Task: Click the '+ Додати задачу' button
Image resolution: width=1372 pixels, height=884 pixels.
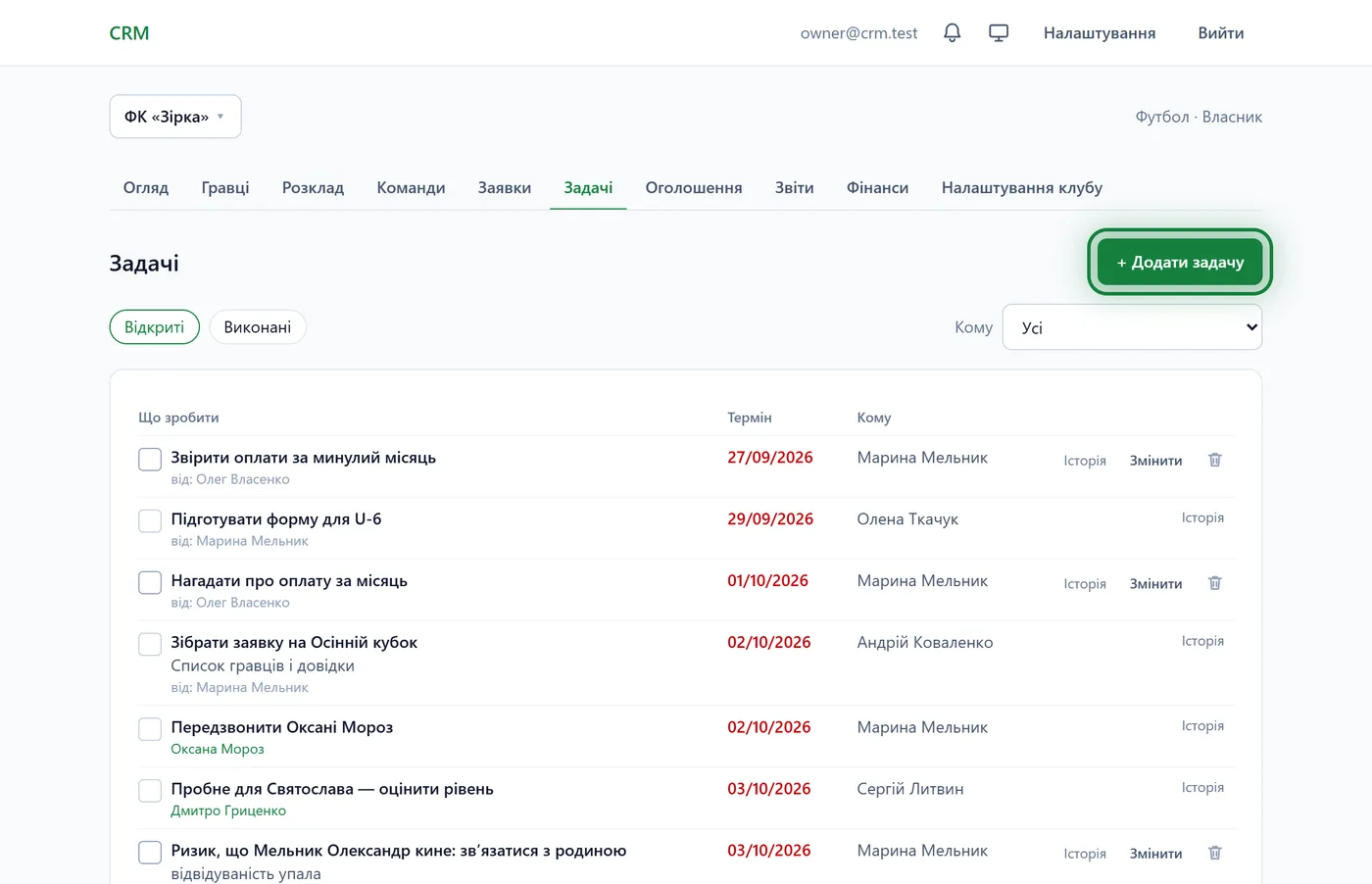Action: coord(1180,262)
